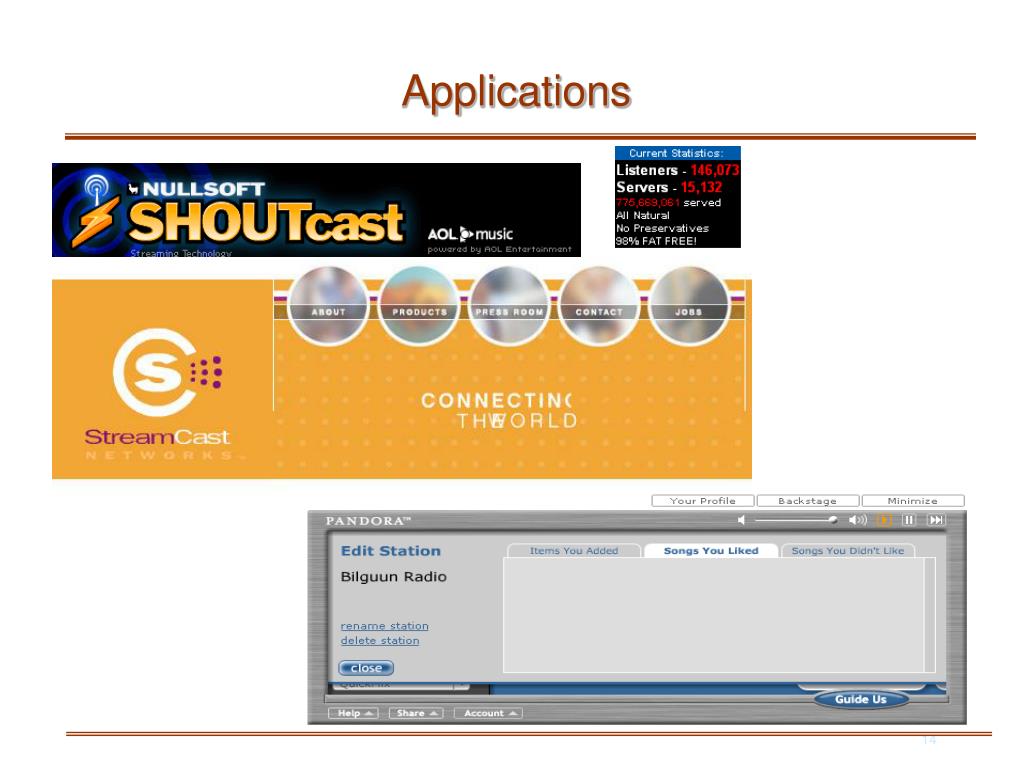Click the rename station link

click(x=385, y=626)
